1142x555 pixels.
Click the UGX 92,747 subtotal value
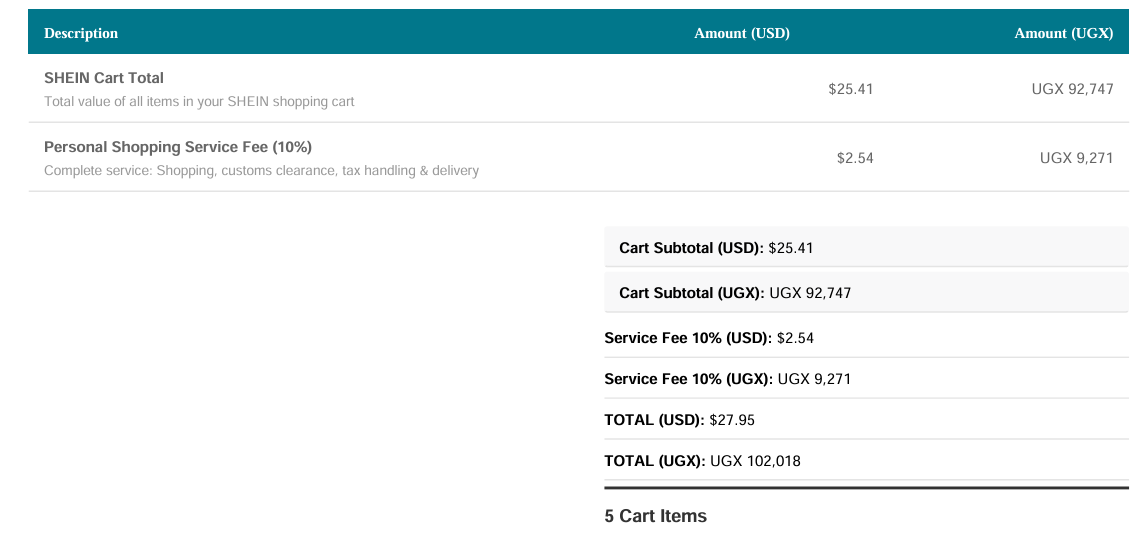tap(810, 293)
